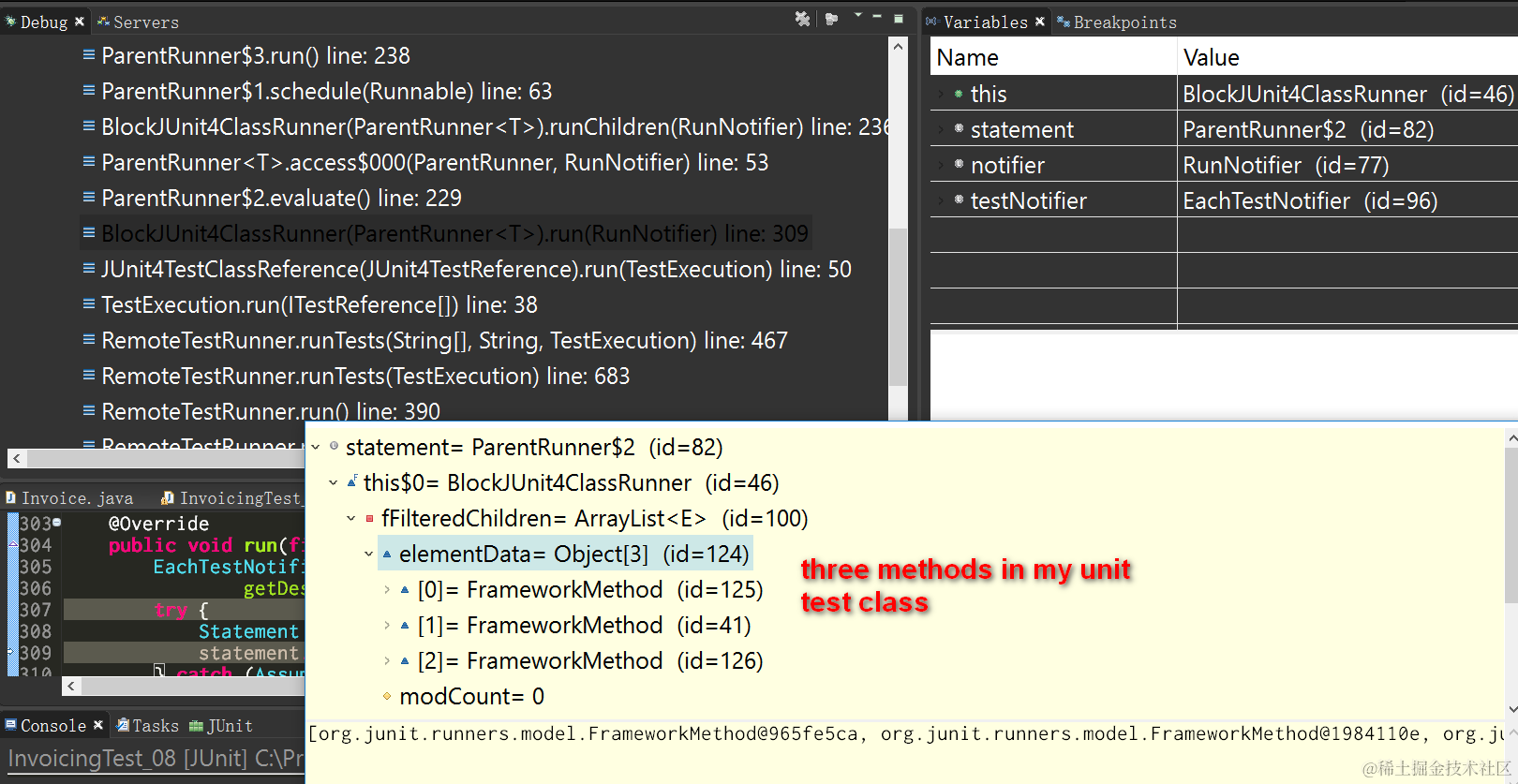Open the JUnit tab
The width and height of the screenshot is (1518, 784).
221,726
